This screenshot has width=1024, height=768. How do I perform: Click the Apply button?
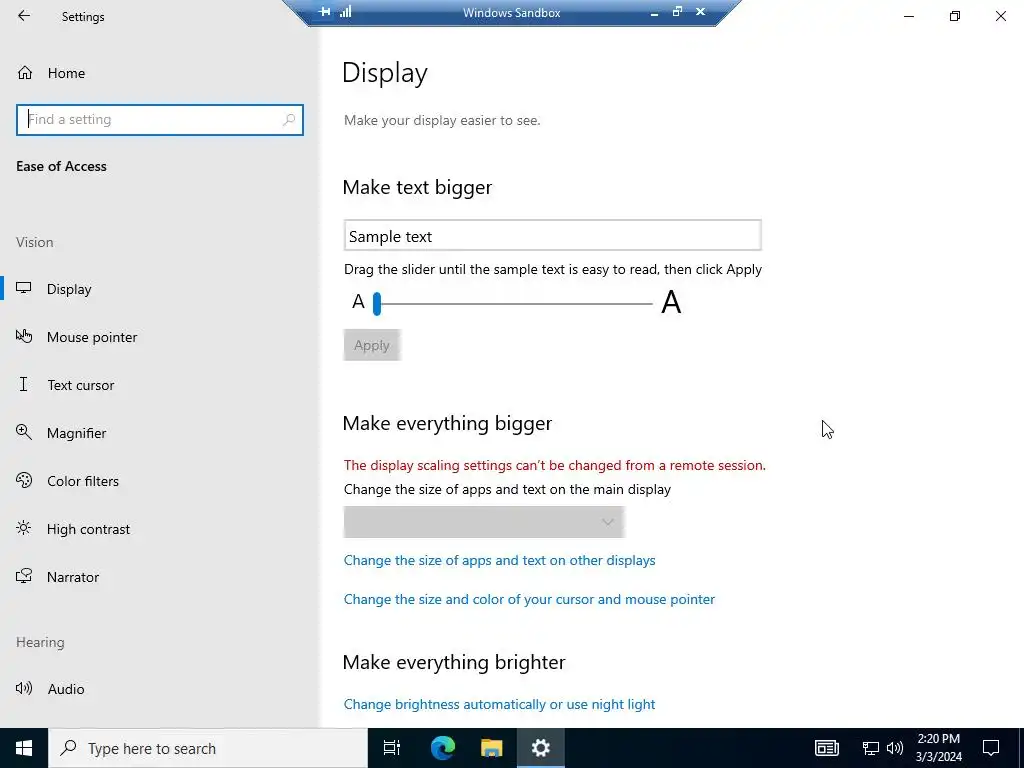(372, 345)
